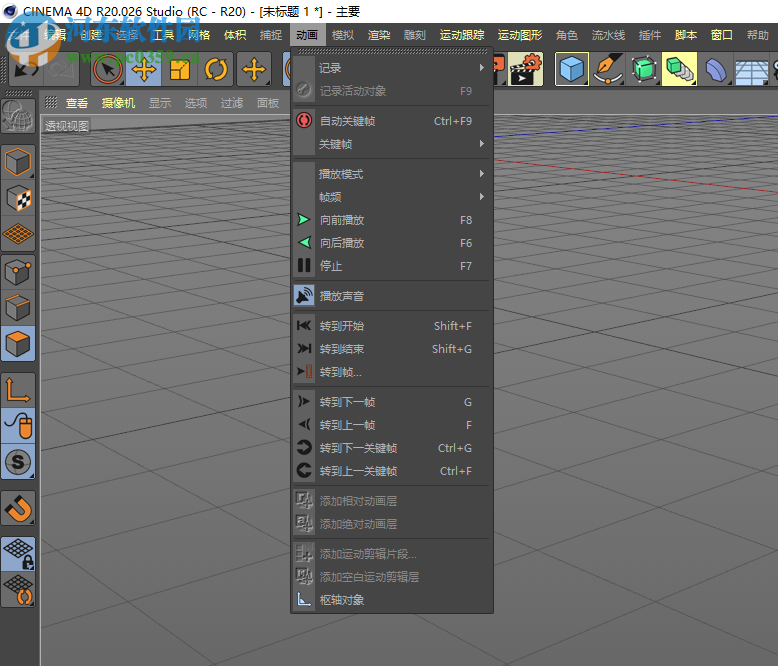
Task: Choose 向后播放 play backward
Action: coord(391,243)
